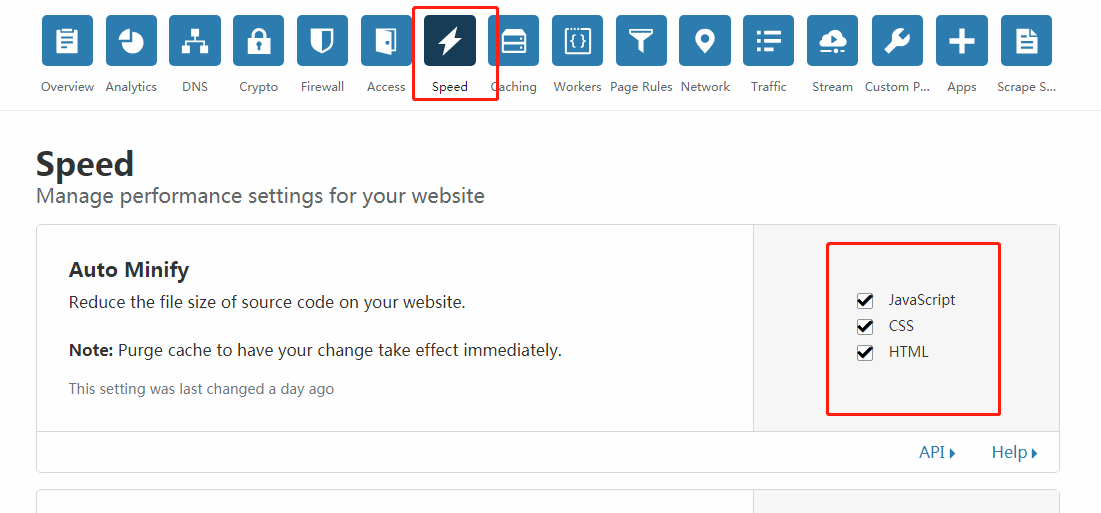Open the Firewall shield icon

tap(322, 41)
